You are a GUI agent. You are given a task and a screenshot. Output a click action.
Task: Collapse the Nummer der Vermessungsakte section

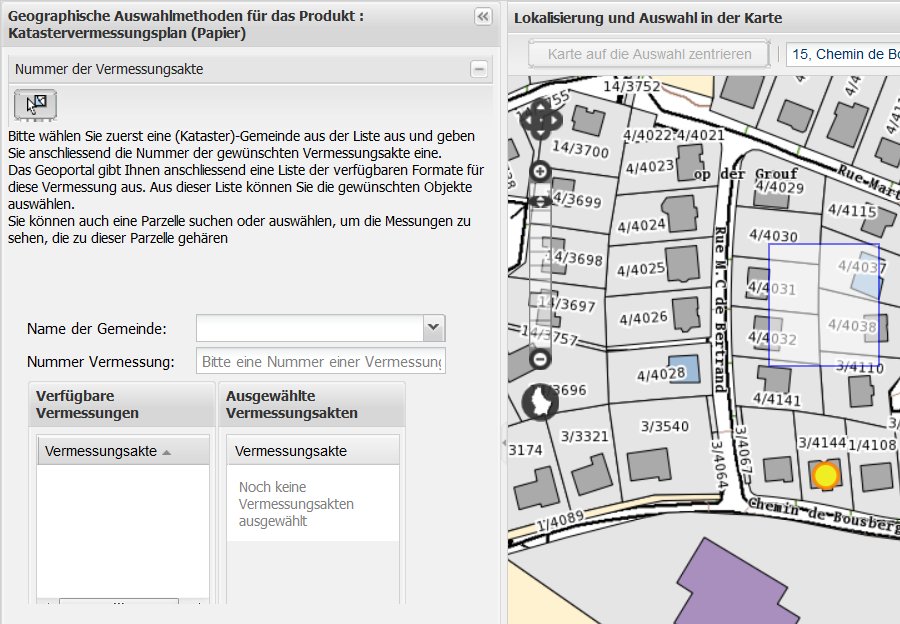[480, 69]
